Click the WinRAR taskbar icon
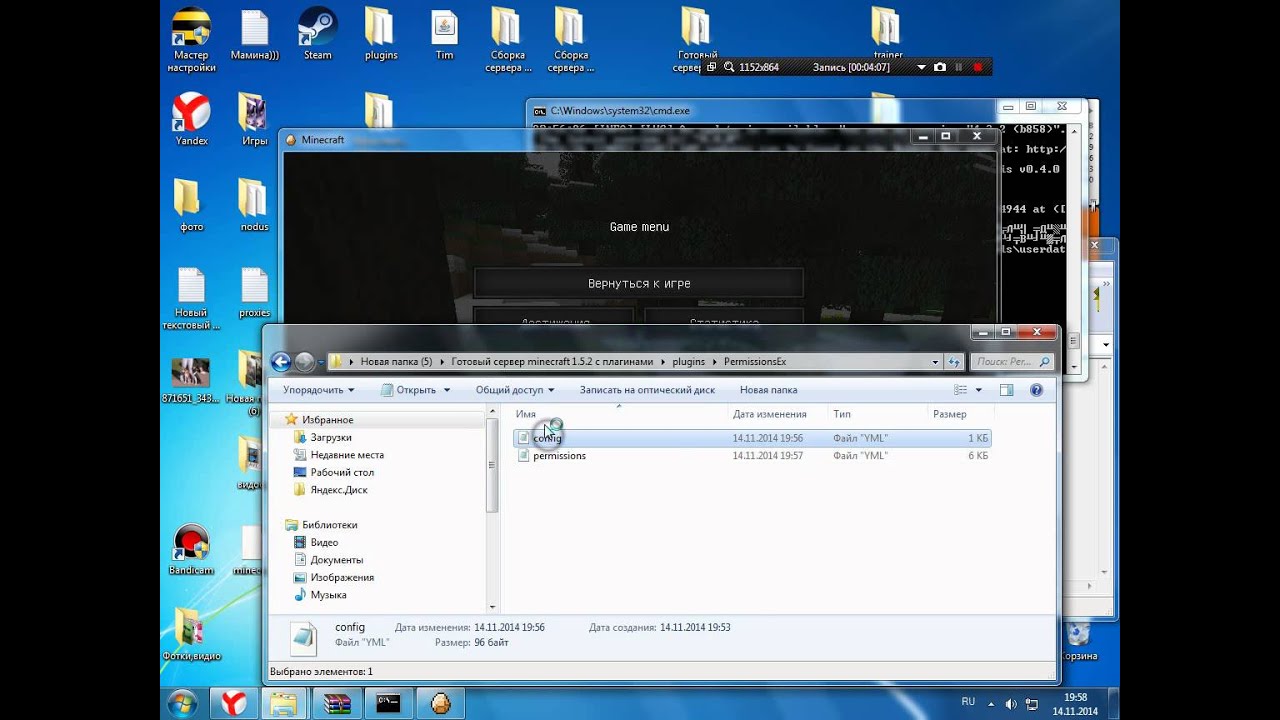The width and height of the screenshot is (1280, 720). (337, 704)
